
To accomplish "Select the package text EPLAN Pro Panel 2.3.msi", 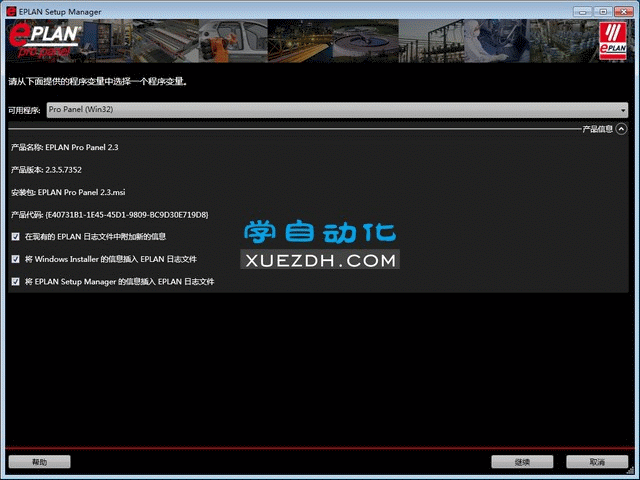I will tap(82, 192).
